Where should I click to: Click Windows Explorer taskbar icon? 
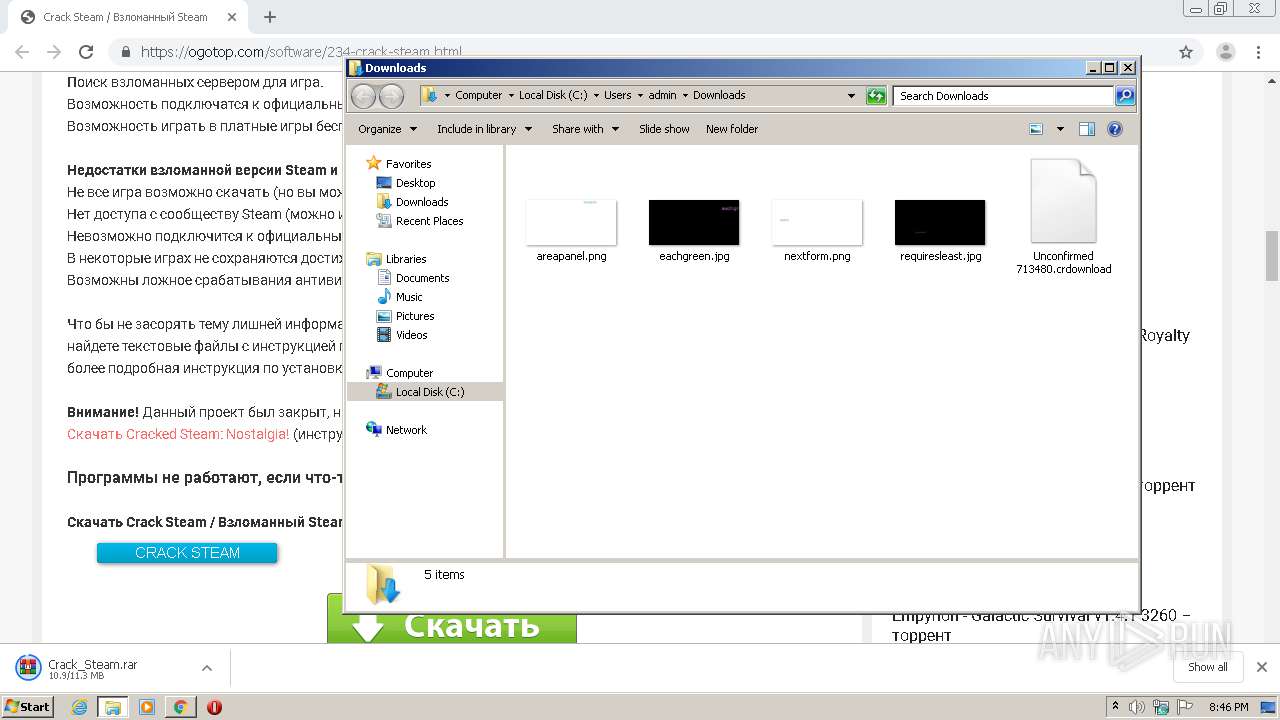click(x=113, y=707)
